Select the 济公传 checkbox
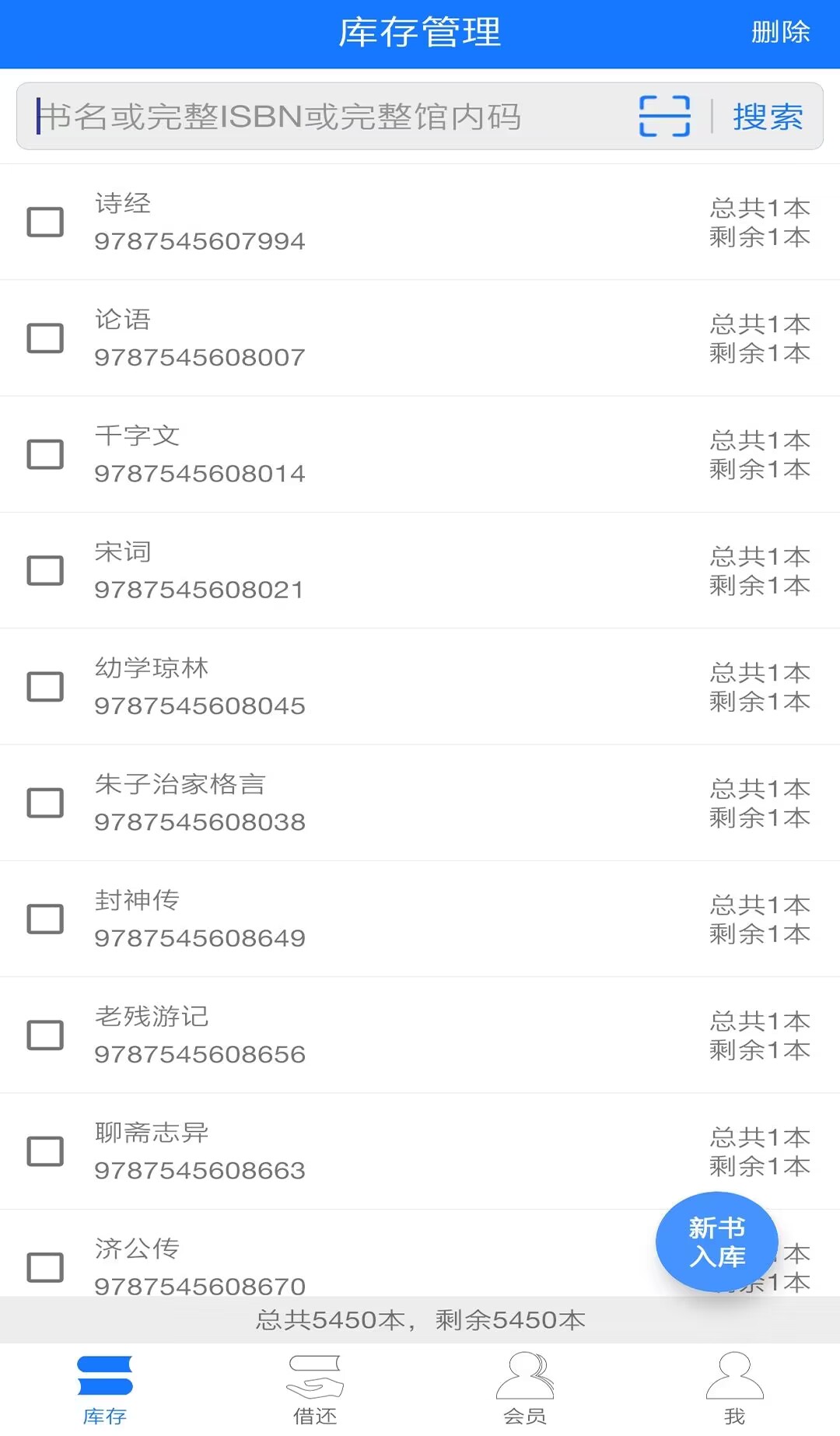This screenshot has width=840, height=1436. point(45,1267)
